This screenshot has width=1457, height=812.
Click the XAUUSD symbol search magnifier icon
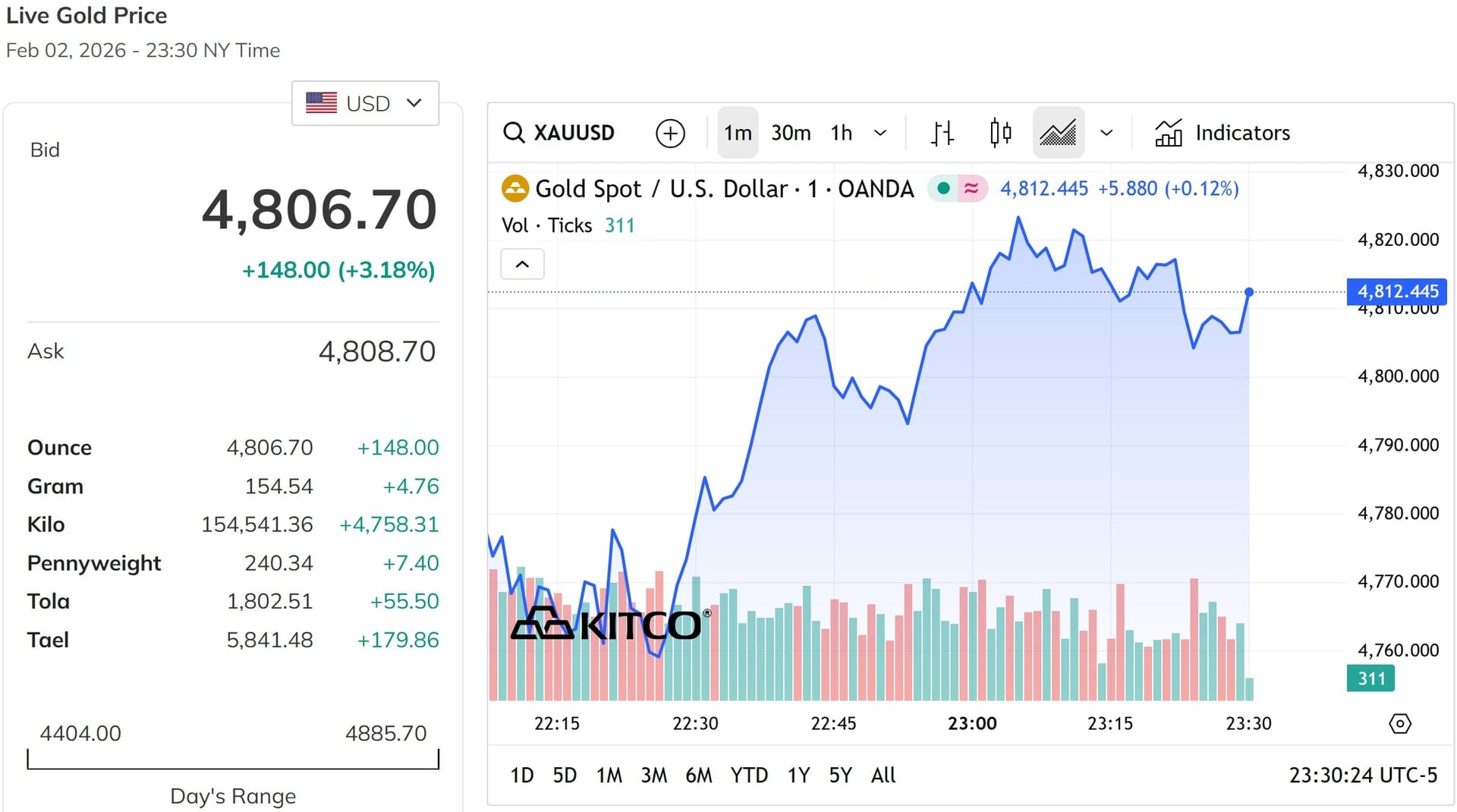514,133
